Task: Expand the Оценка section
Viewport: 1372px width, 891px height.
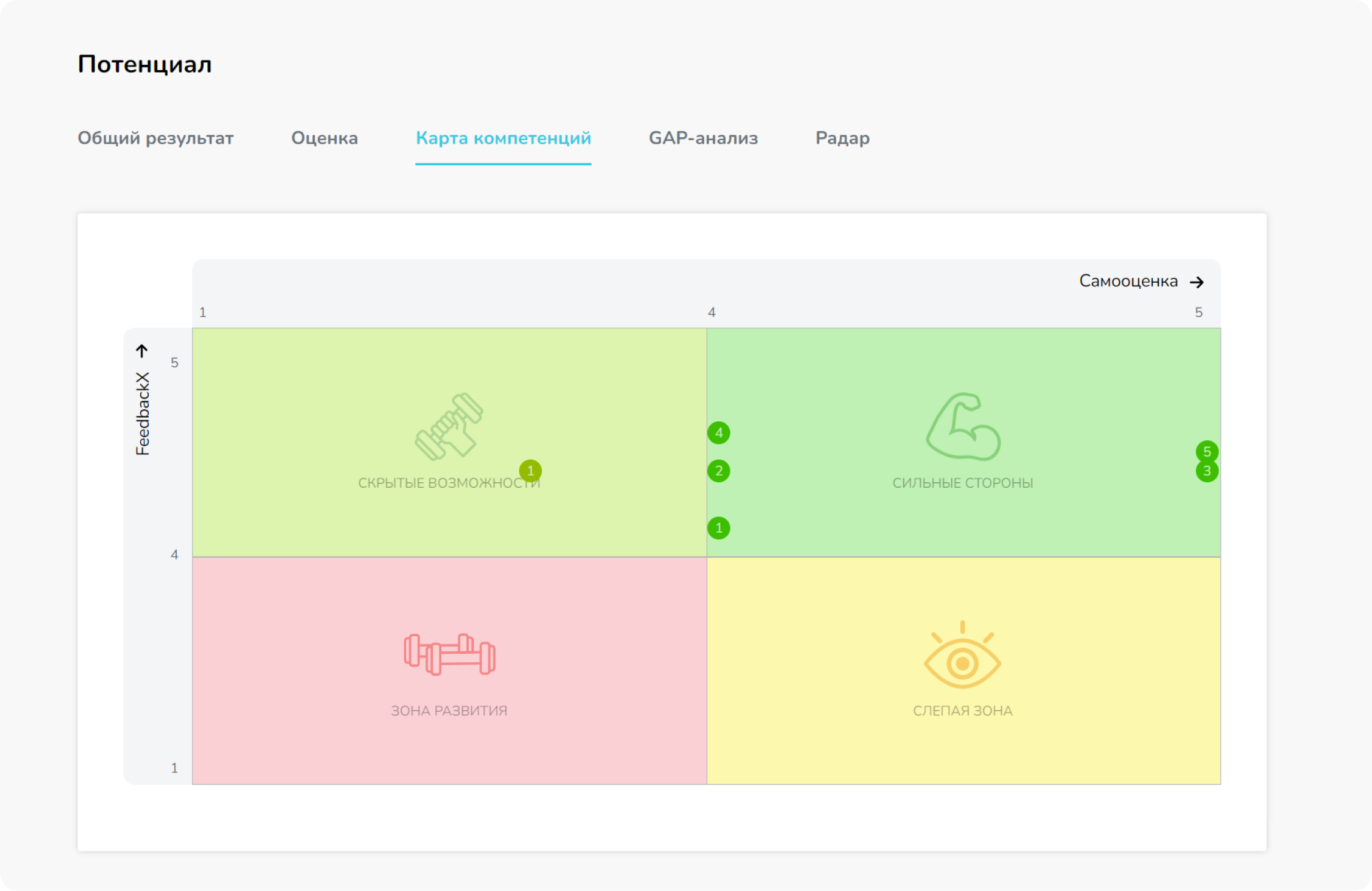Action: click(x=325, y=138)
